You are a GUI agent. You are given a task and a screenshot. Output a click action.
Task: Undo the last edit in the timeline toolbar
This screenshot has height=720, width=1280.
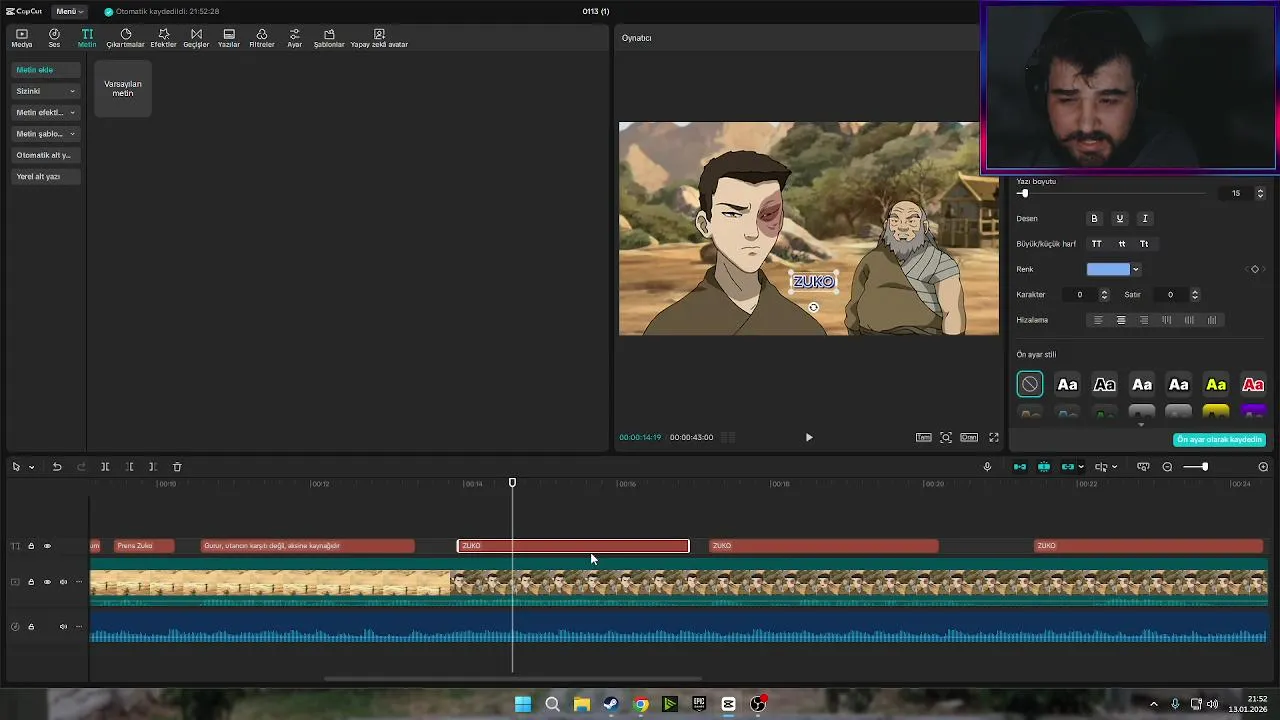57,467
